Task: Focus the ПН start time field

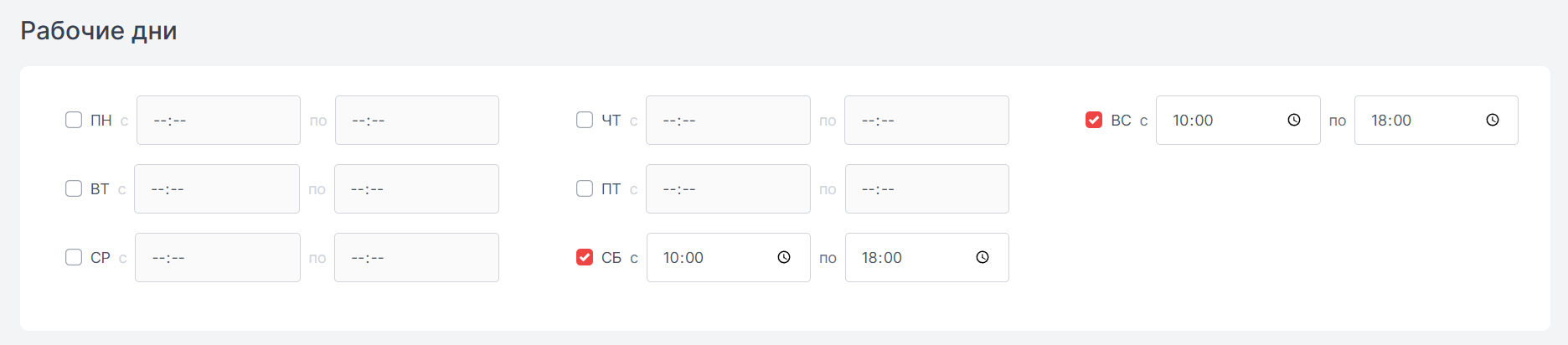Action: click(x=219, y=120)
